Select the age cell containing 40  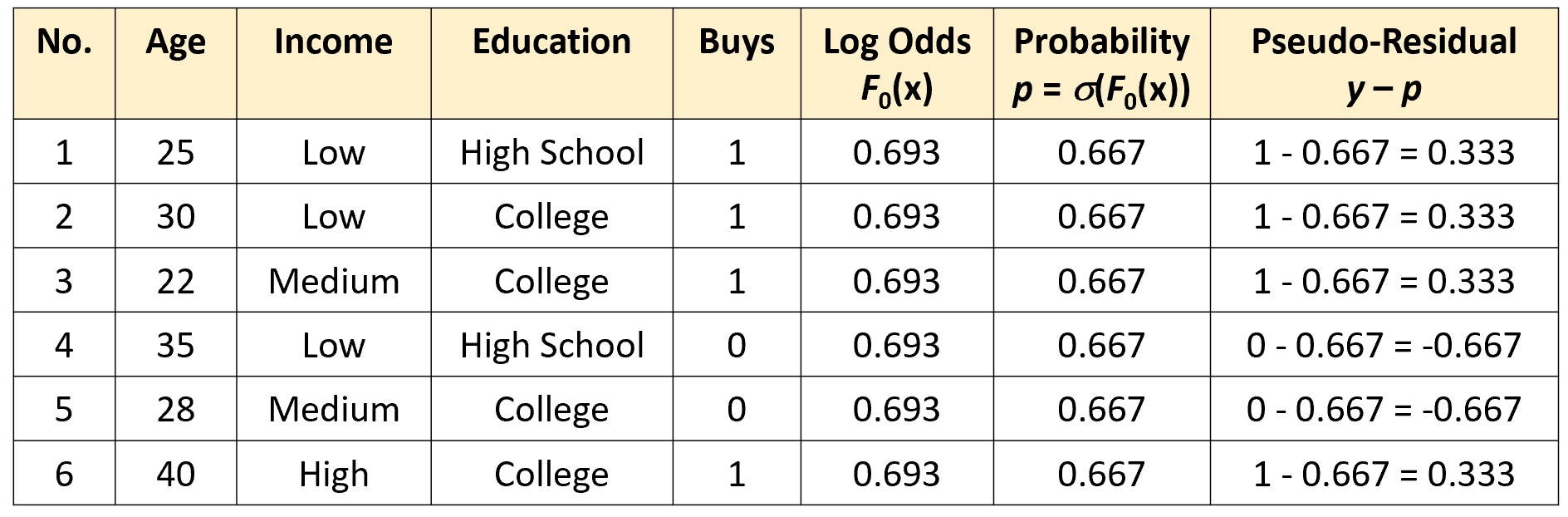pos(175,474)
